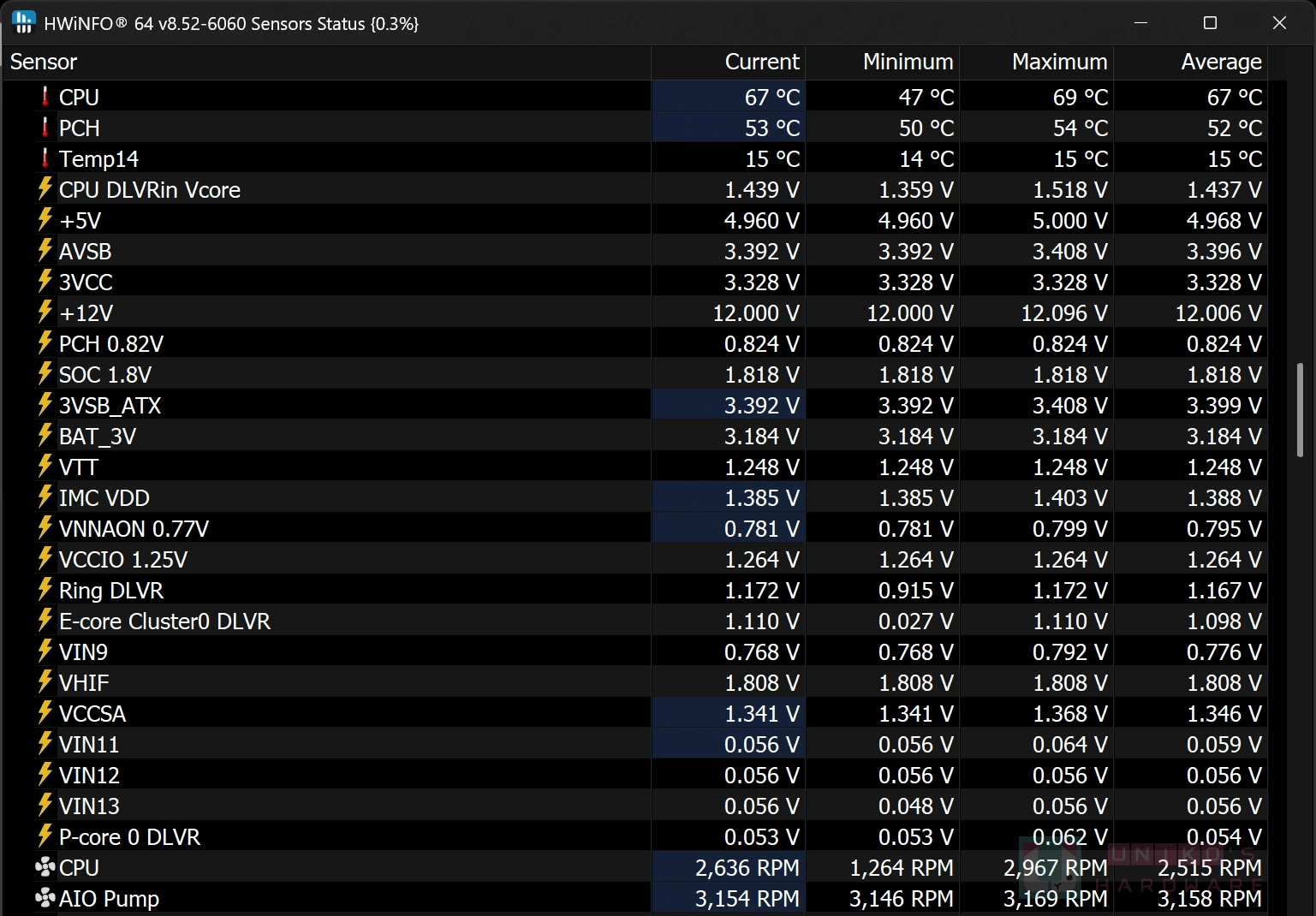
Task: Click the HWiNFO app icon in title bar
Action: tap(24, 22)
